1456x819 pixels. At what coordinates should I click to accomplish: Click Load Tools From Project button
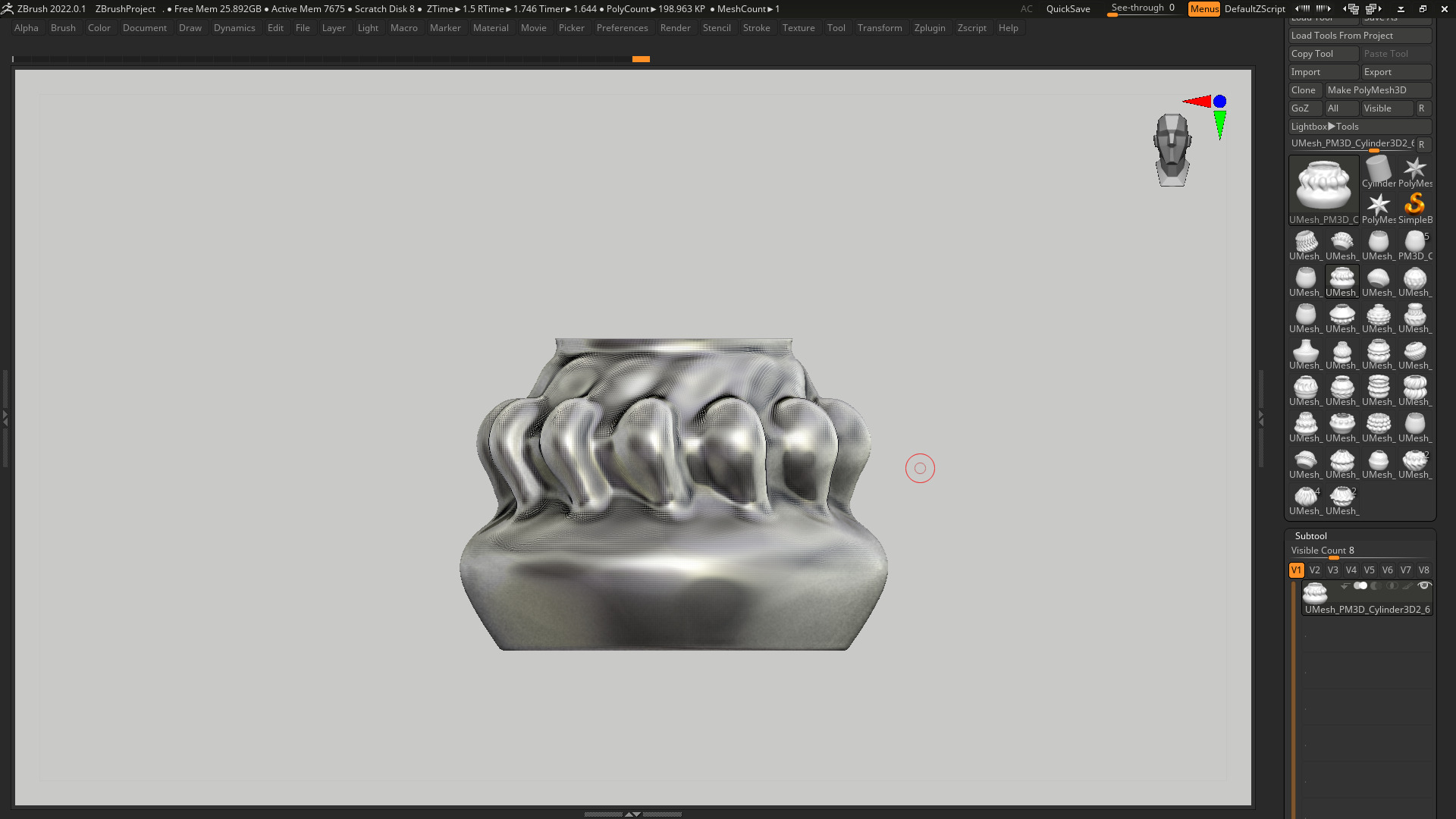[1360, 36]
